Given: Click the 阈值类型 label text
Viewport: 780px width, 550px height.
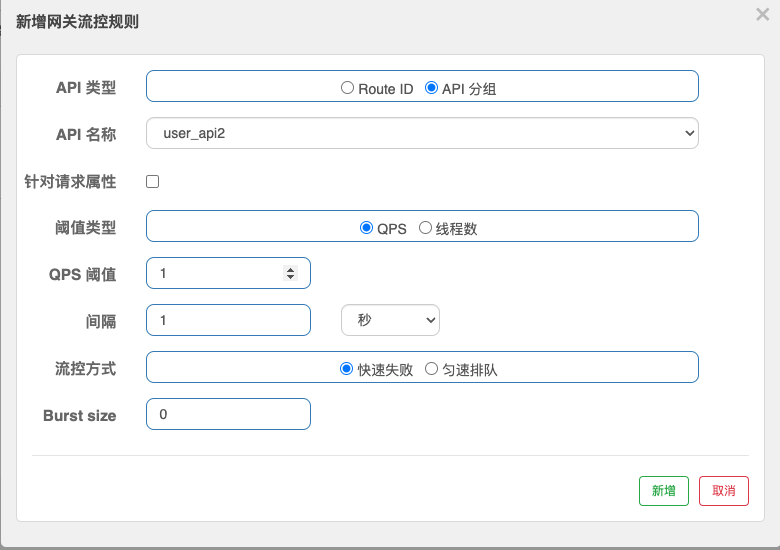Looking at the screenshot, I should (x=86, y=228).
